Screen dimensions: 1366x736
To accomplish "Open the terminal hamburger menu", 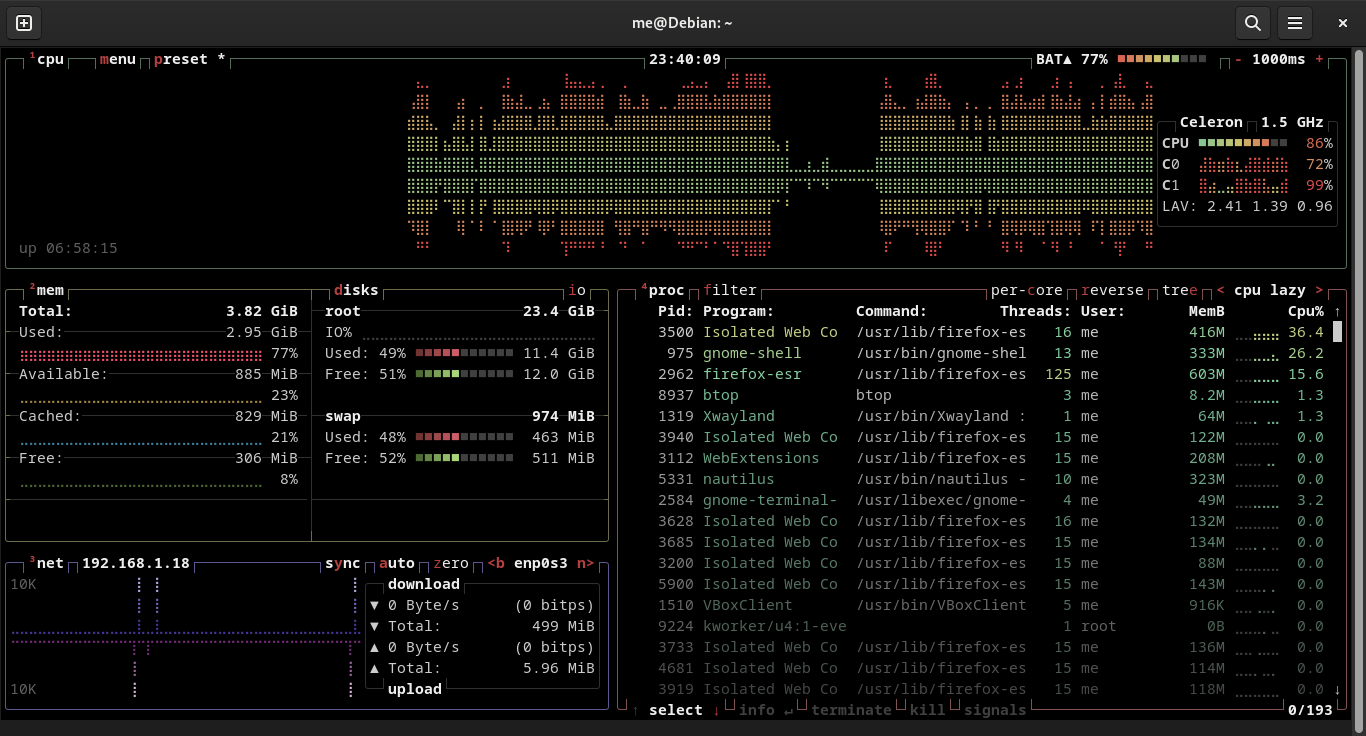I will click(1296, 23).
